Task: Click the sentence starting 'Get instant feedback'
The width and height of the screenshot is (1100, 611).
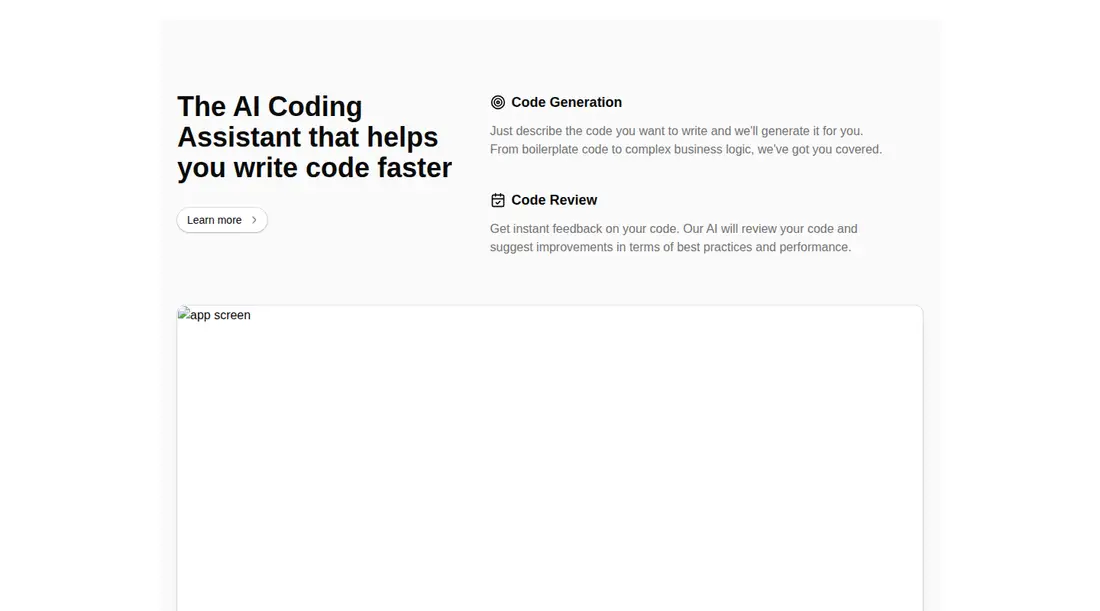Action: [584, 229]
